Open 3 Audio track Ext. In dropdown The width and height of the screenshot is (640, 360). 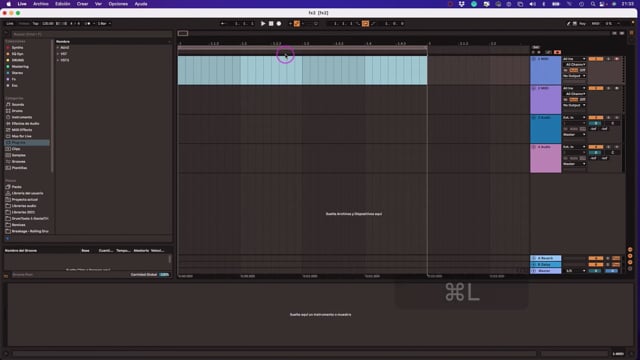coord(574,118)
